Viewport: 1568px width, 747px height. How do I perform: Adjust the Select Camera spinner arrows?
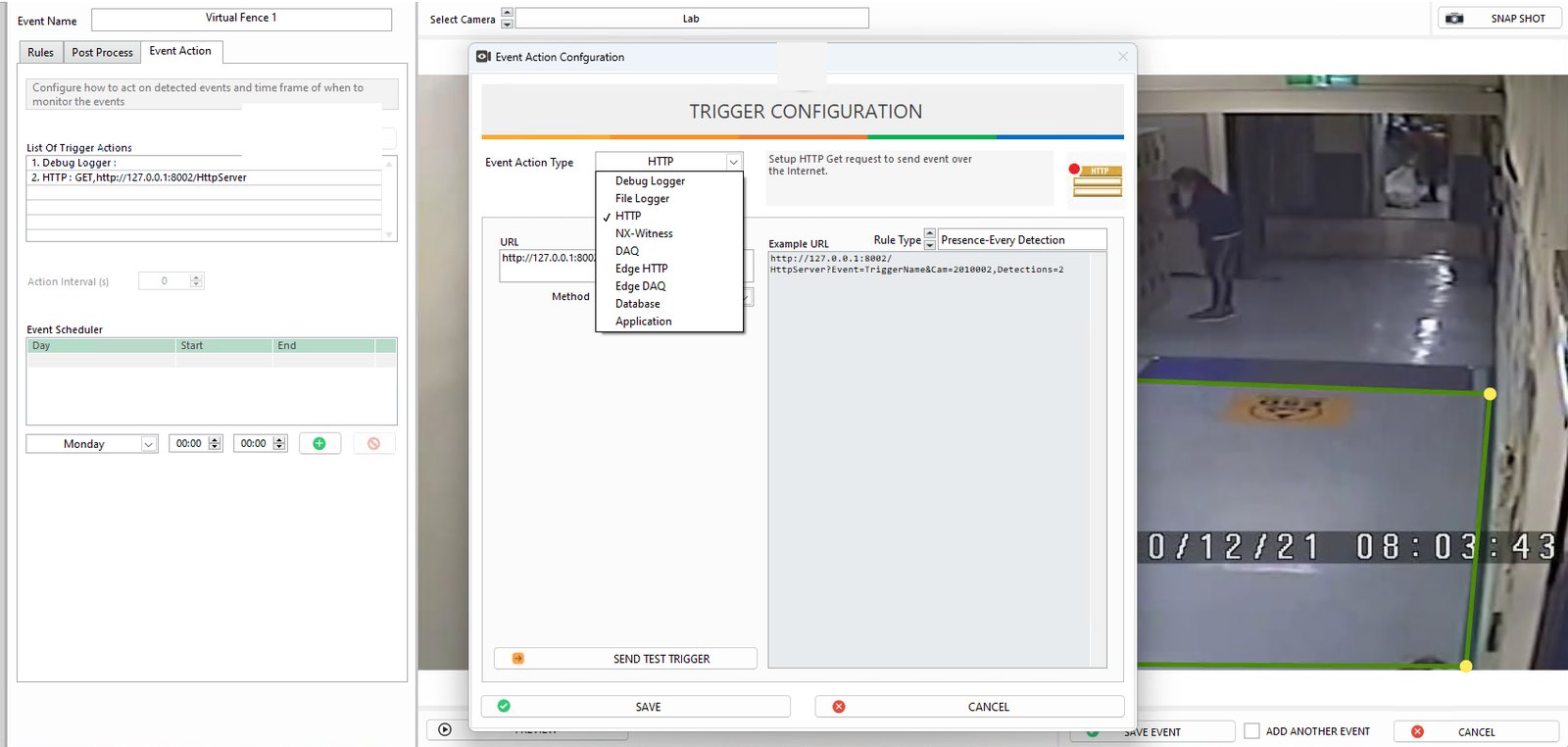tap(507, 19)
